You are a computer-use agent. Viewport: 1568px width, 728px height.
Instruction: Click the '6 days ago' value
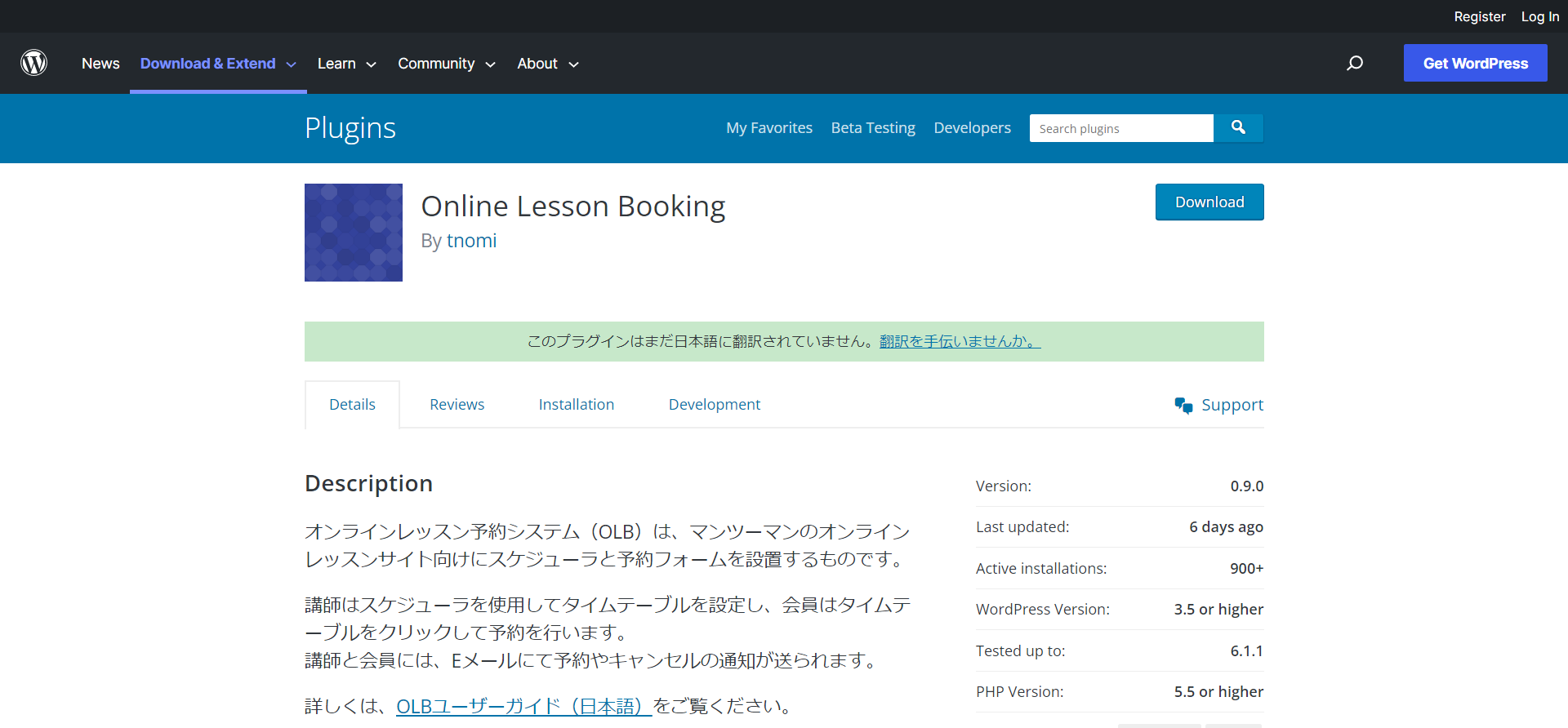coord(1226,526)
